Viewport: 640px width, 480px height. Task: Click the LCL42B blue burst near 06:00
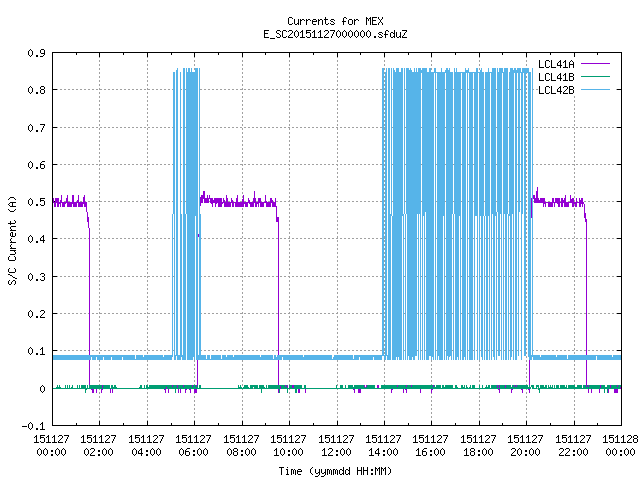pos(187,213)
